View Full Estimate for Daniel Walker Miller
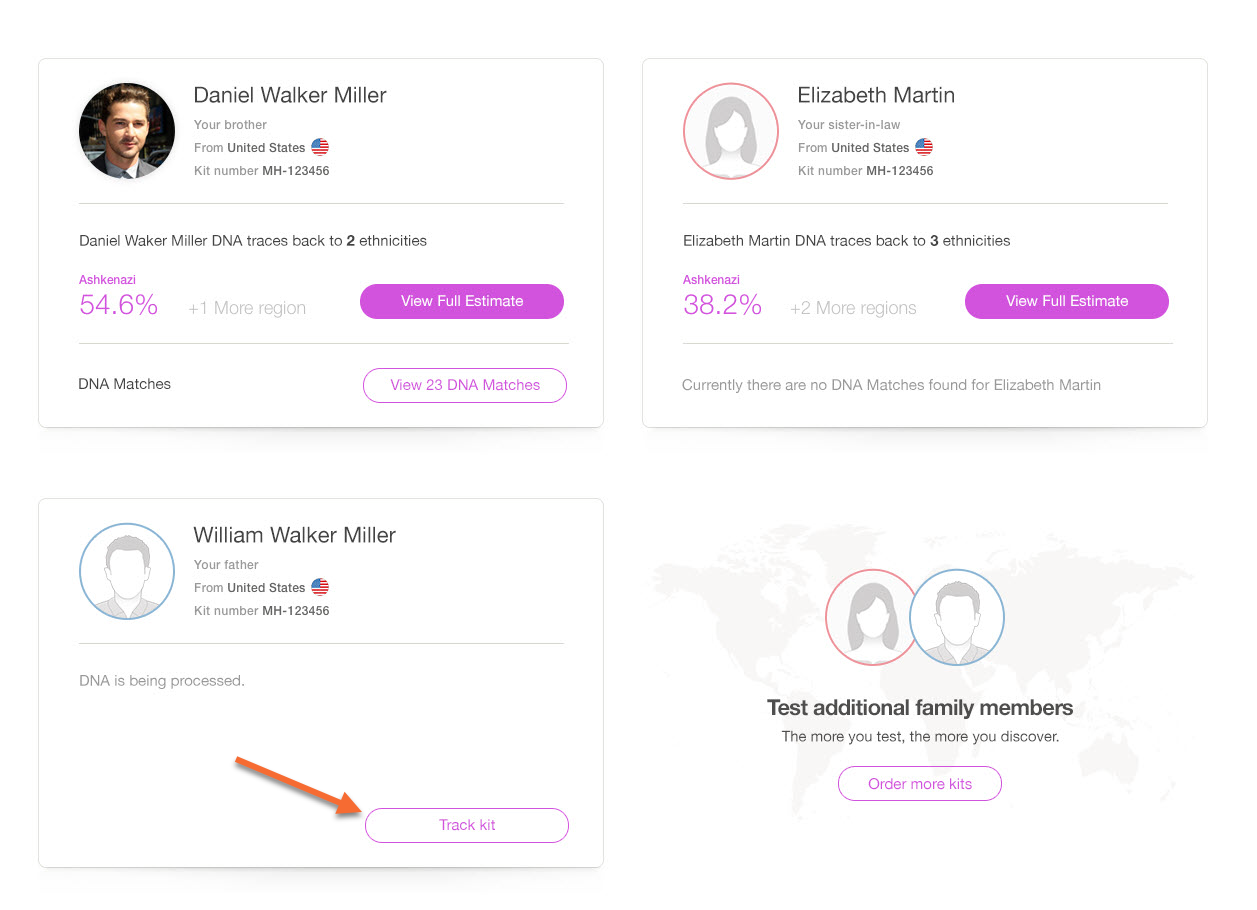 (x=462, y=301)
